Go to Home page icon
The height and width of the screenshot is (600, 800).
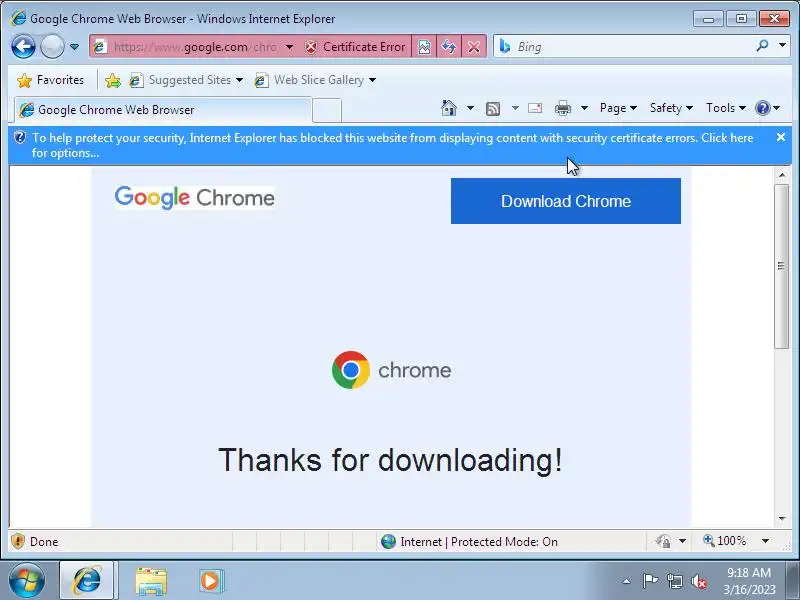click(449, 108)
